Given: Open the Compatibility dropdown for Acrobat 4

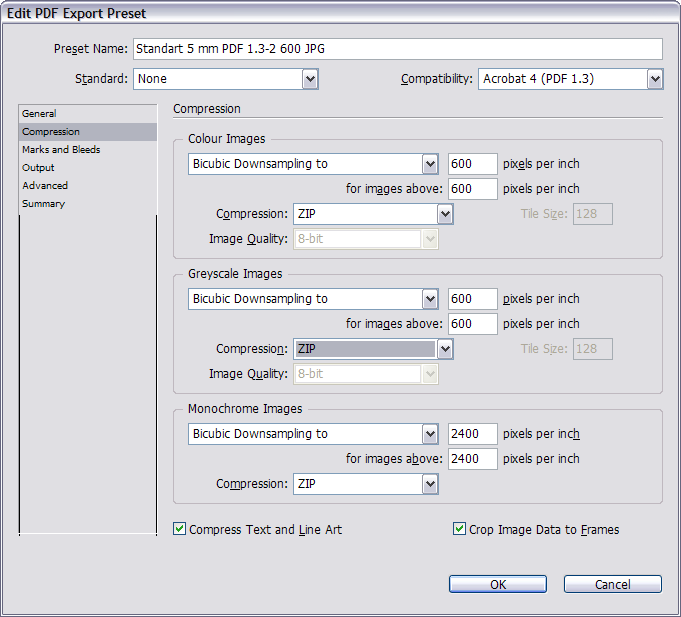Looking at the screenshot, I should point(571,79).
